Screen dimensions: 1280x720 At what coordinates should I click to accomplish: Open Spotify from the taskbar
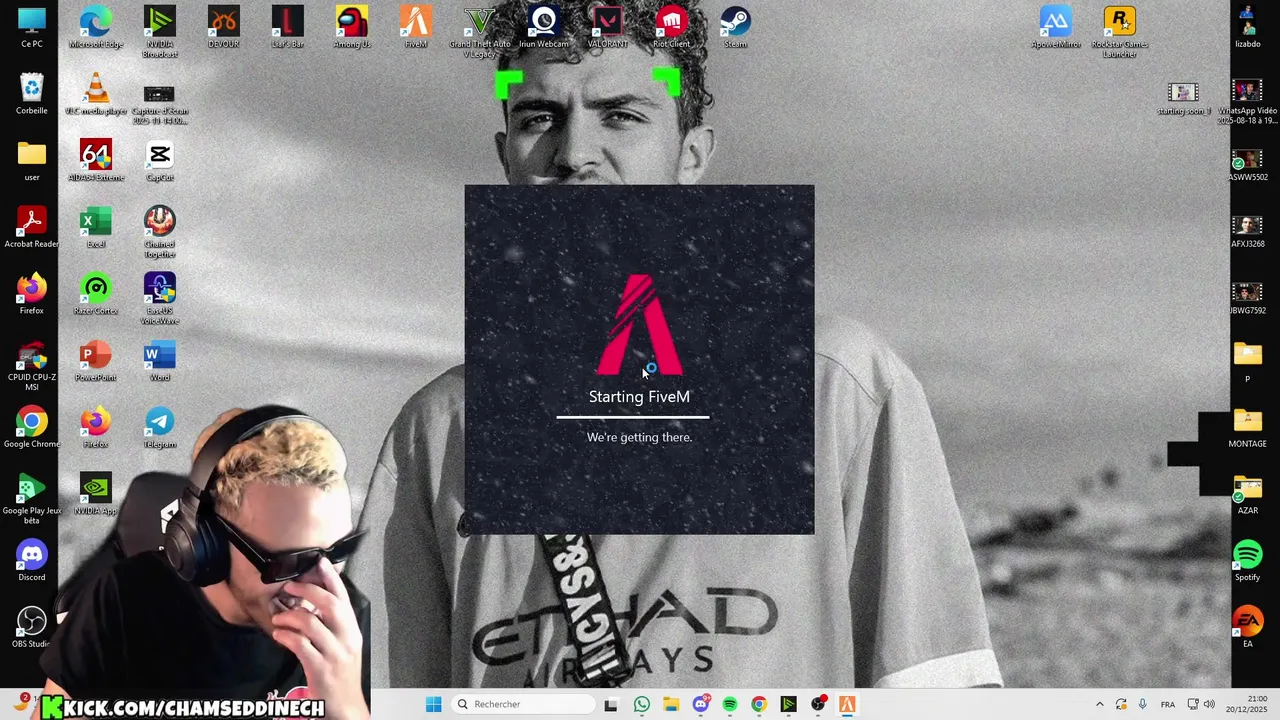point(729,704)
